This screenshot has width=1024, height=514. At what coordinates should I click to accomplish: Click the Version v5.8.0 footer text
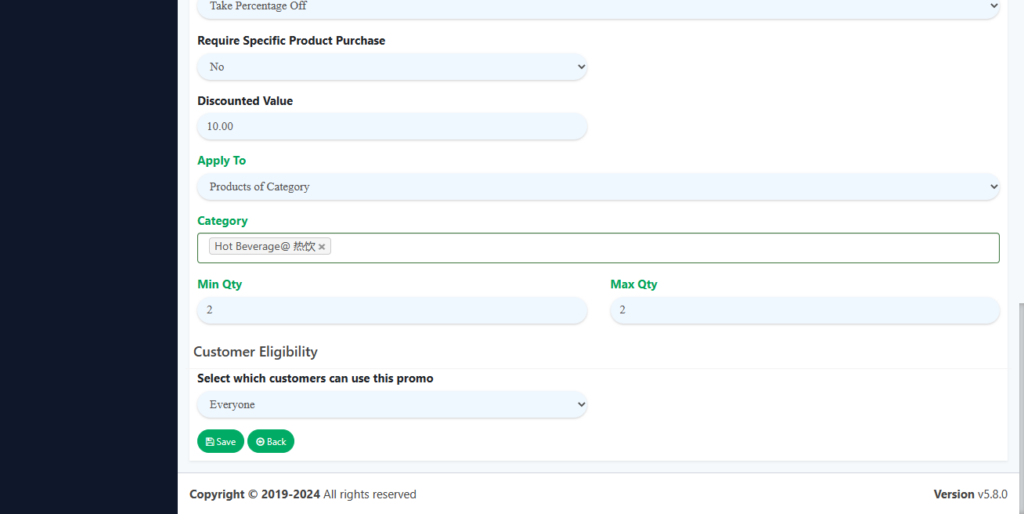pyautogui.click(x=969, y=494)
